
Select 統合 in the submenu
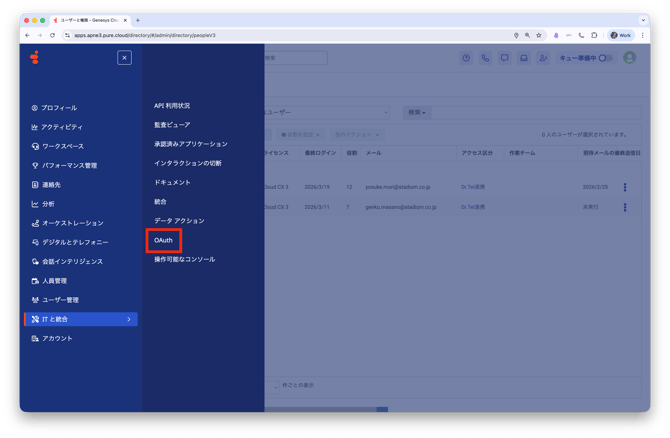(x=160, y=202)
